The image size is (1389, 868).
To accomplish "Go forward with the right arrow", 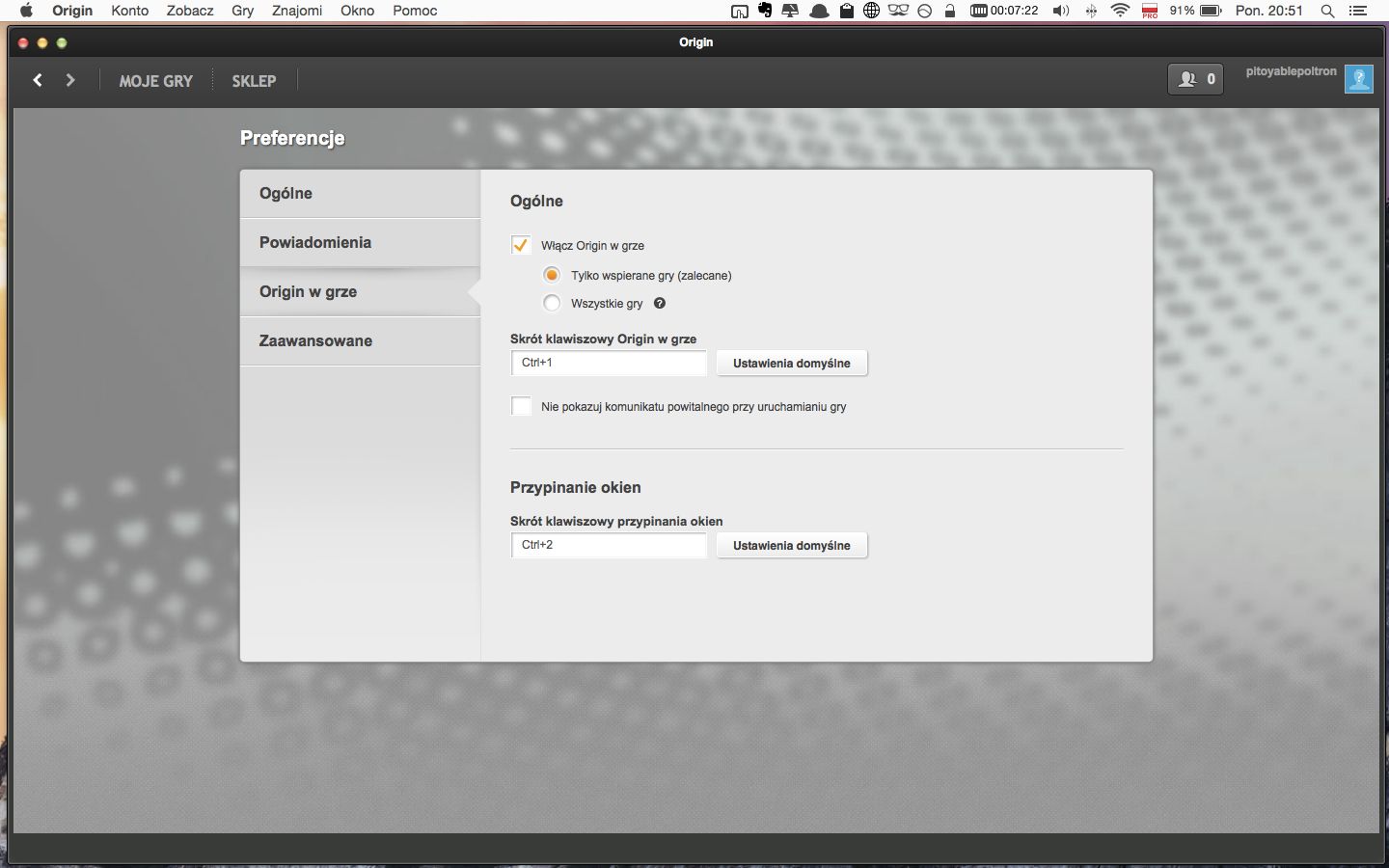I will 69,80.
